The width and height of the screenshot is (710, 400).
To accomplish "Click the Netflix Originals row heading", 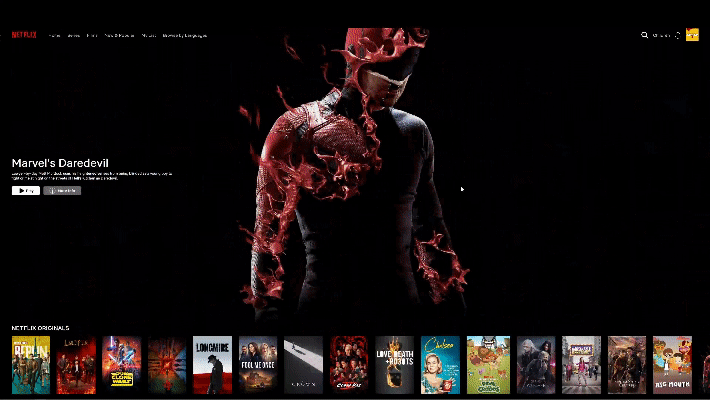I will click(40, 328).
